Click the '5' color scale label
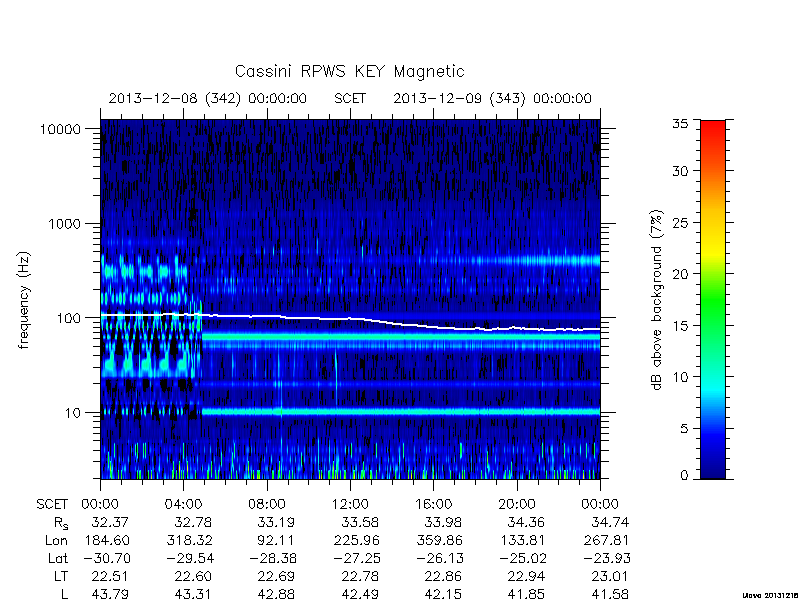Screen dimensions: 800x600 tap(684, 429)
